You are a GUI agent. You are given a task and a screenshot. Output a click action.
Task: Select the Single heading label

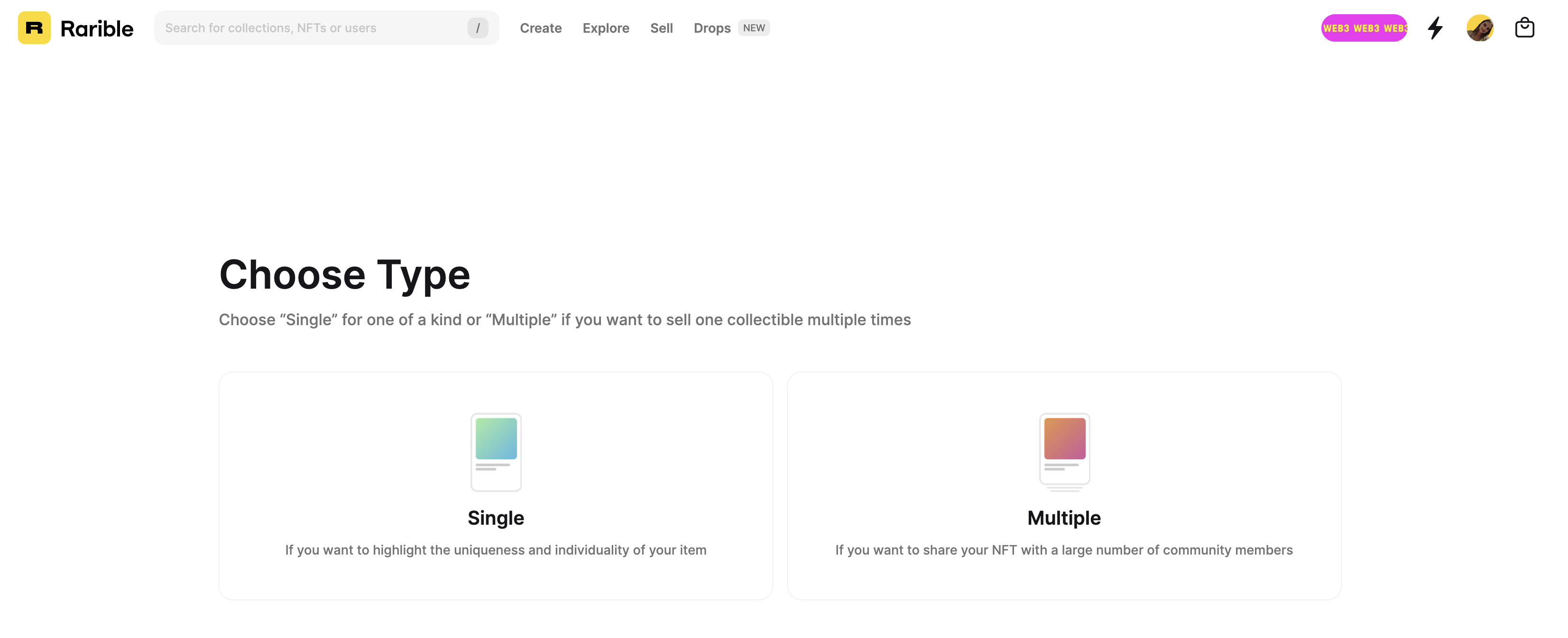496,518
